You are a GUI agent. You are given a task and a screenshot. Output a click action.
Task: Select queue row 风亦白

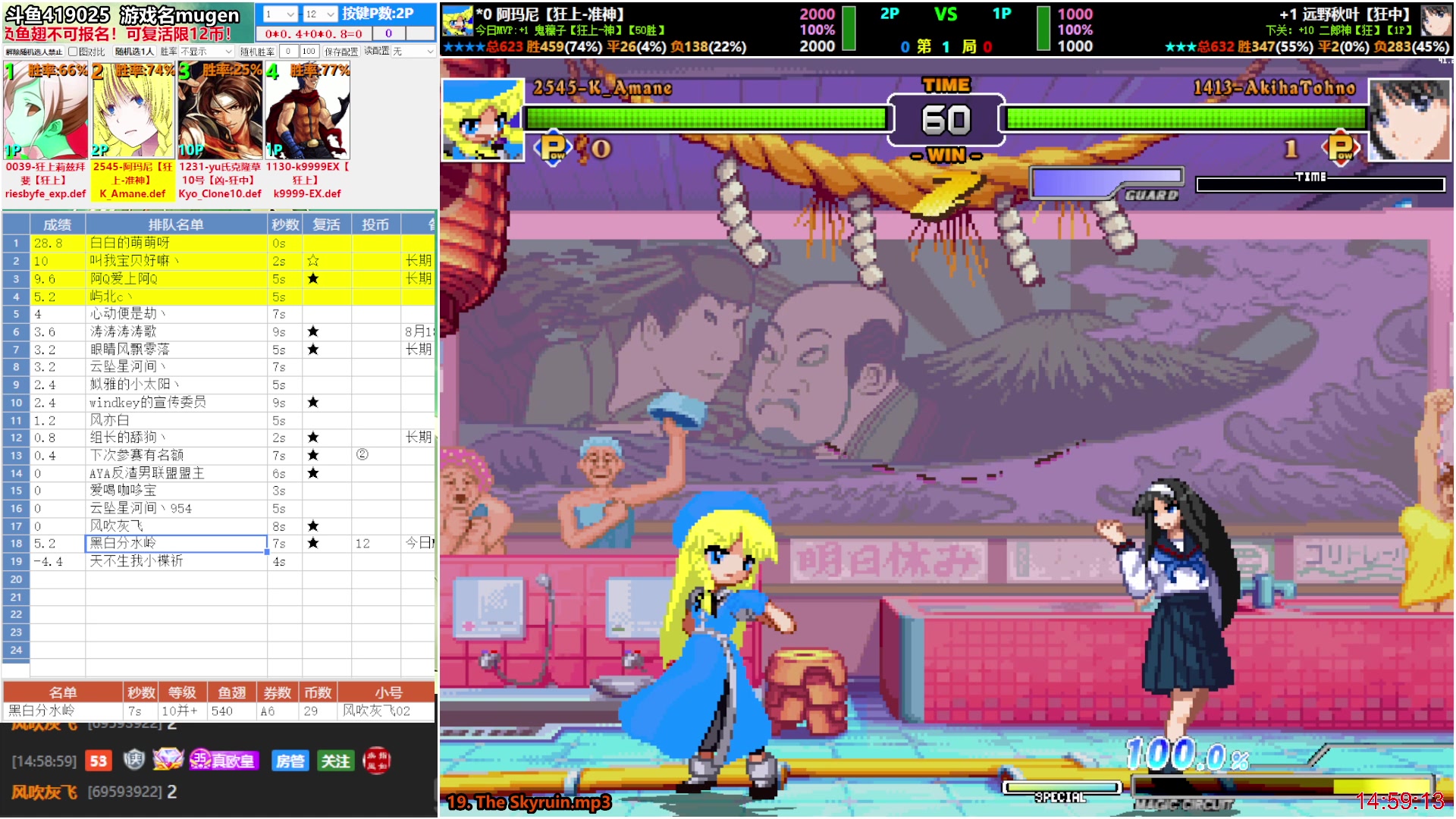coord(218,420)
